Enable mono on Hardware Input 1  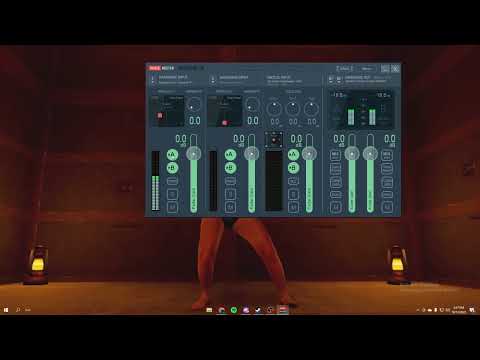click(172, 181)
